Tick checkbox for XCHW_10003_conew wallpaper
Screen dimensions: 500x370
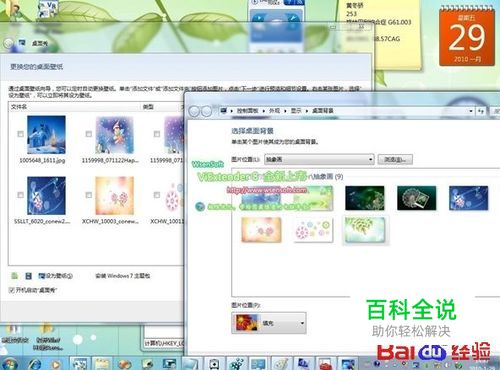89,195
